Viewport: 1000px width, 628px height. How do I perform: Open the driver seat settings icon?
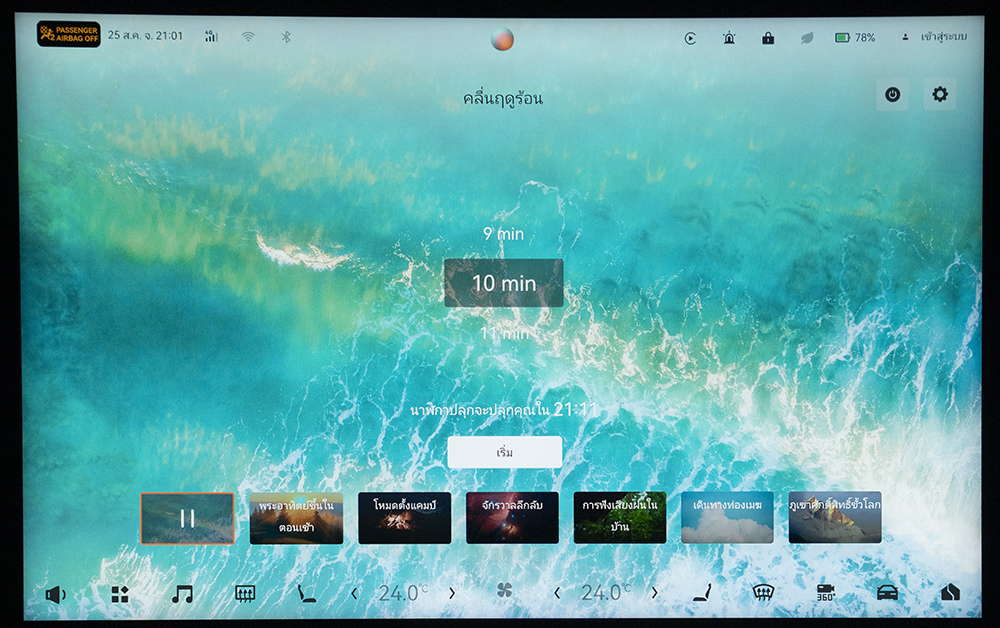pyautogui.click(x=306, y=594)
